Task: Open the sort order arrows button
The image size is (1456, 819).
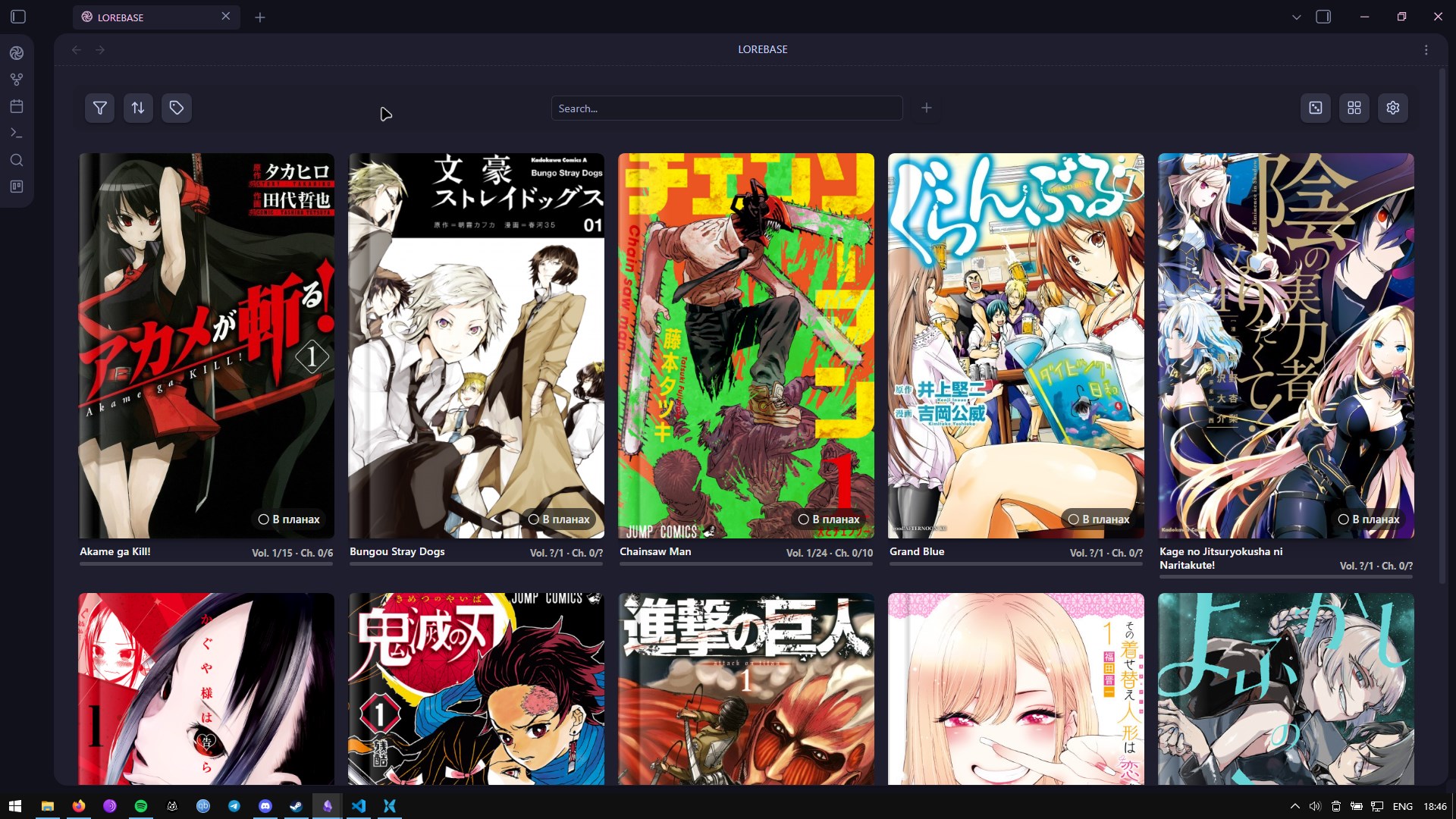Action: click(x=138, y=108)
